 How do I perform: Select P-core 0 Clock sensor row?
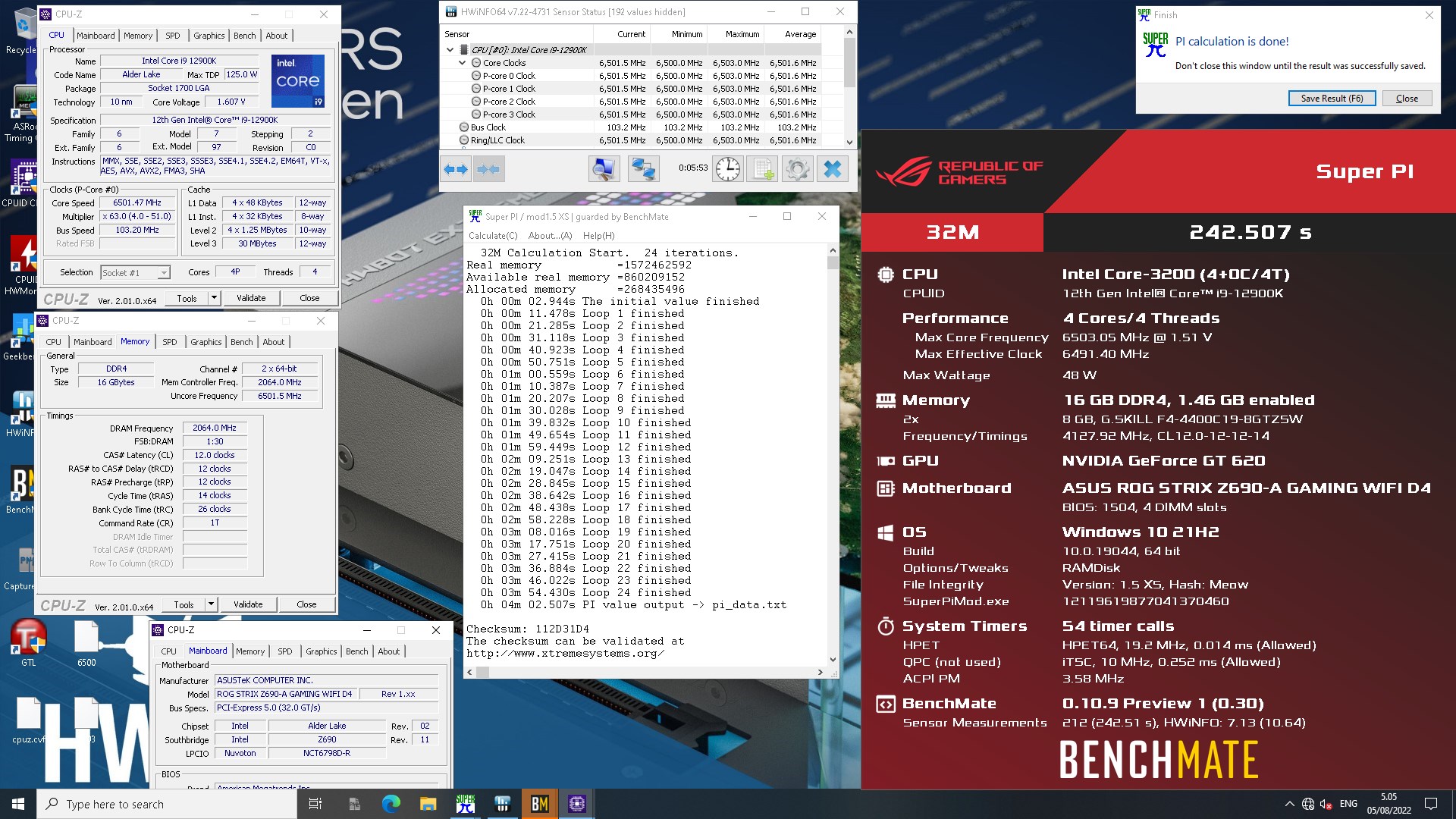point(632,76)
